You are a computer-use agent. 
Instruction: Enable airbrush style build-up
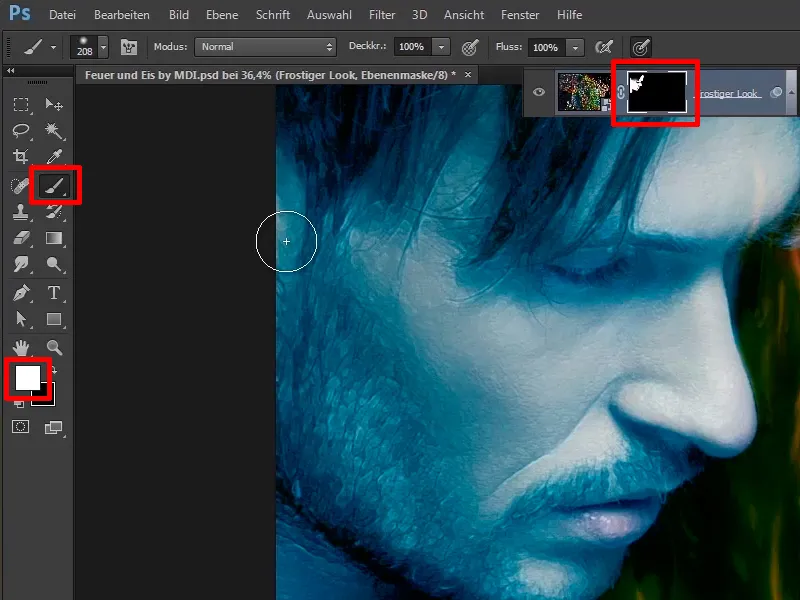(604, 47)
